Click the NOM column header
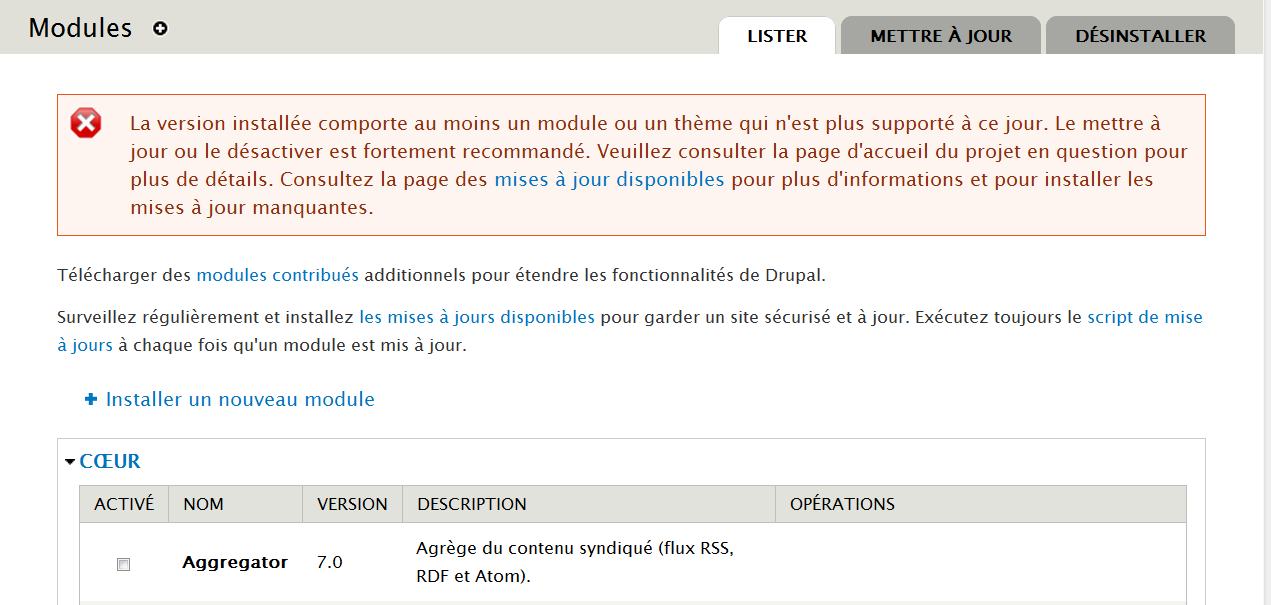The width and height of the screenshot is (1271, 605). click(203, 504)
